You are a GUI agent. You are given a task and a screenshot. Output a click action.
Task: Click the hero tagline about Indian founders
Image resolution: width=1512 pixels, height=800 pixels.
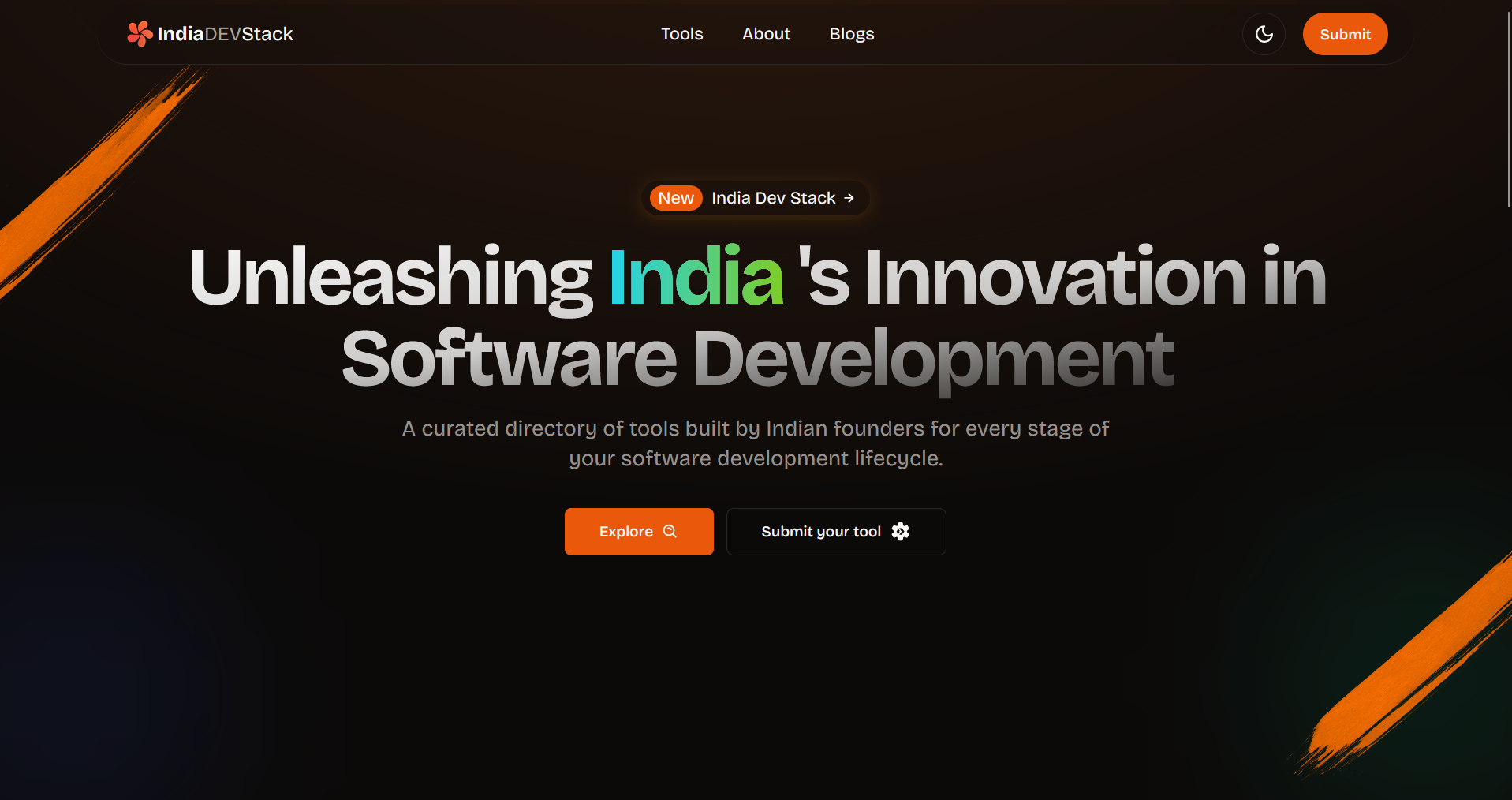coord(755,443)
